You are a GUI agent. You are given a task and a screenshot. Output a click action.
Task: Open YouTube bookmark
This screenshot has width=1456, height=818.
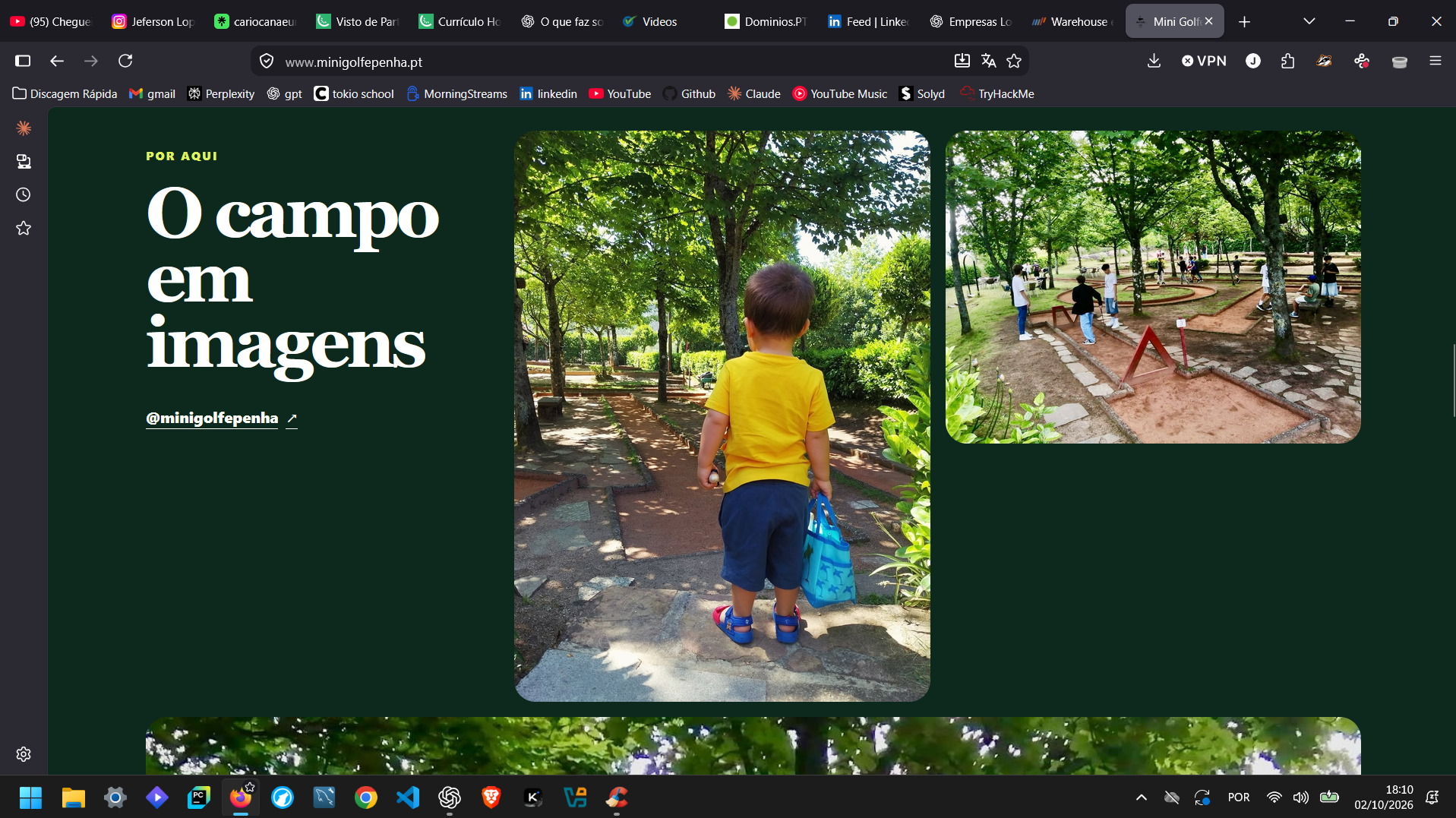620,93
